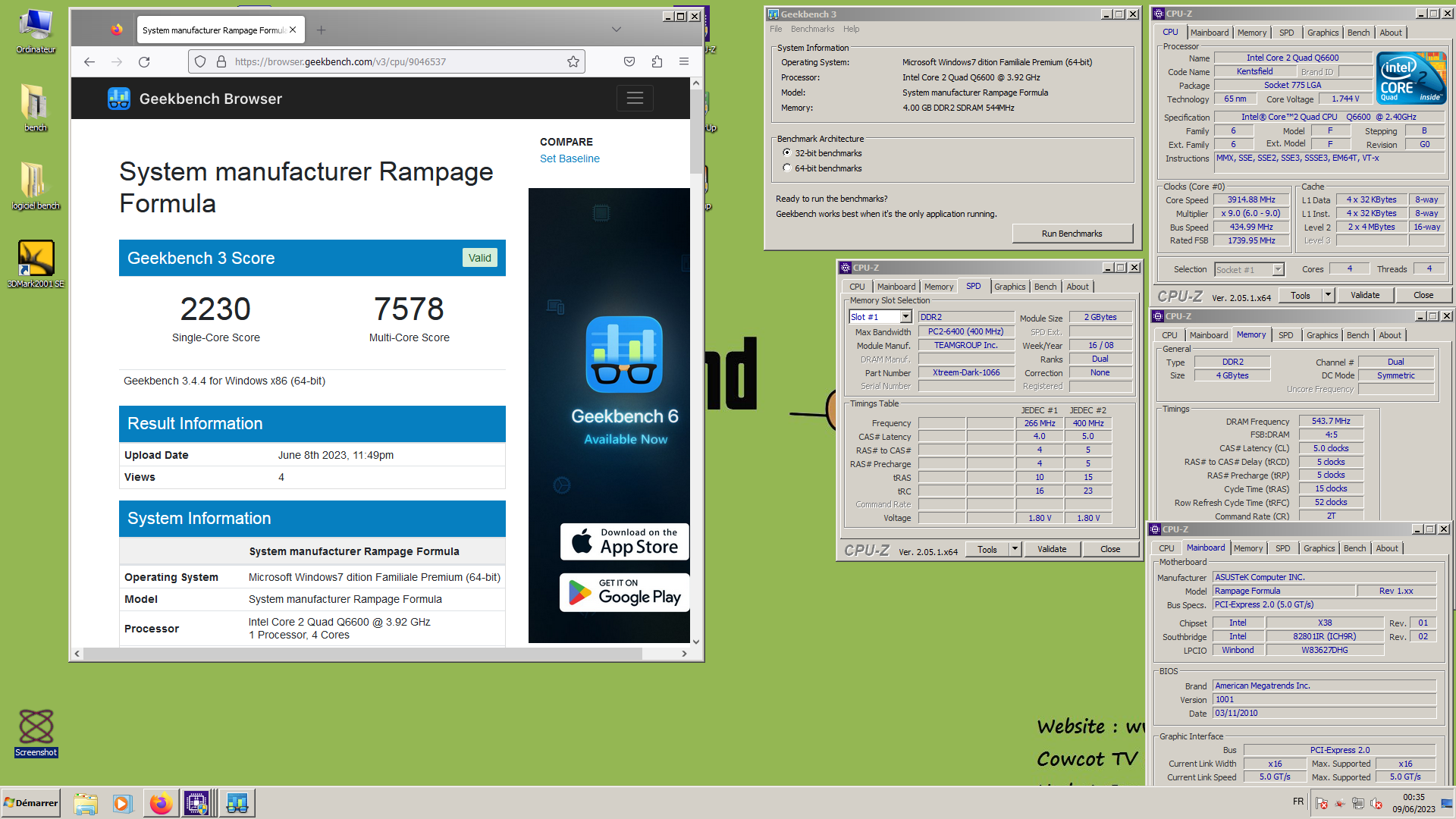Click the Get it on Google Play badge

(x=624, y=591)
